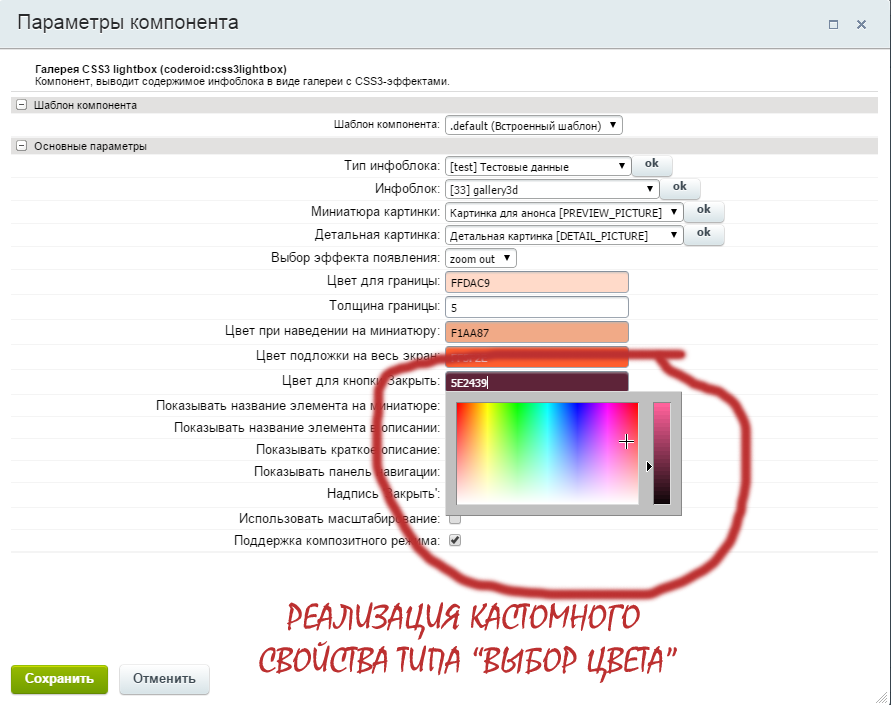
Task: Open the "Миниатюра картинки" dropdown
Action: 564,212
